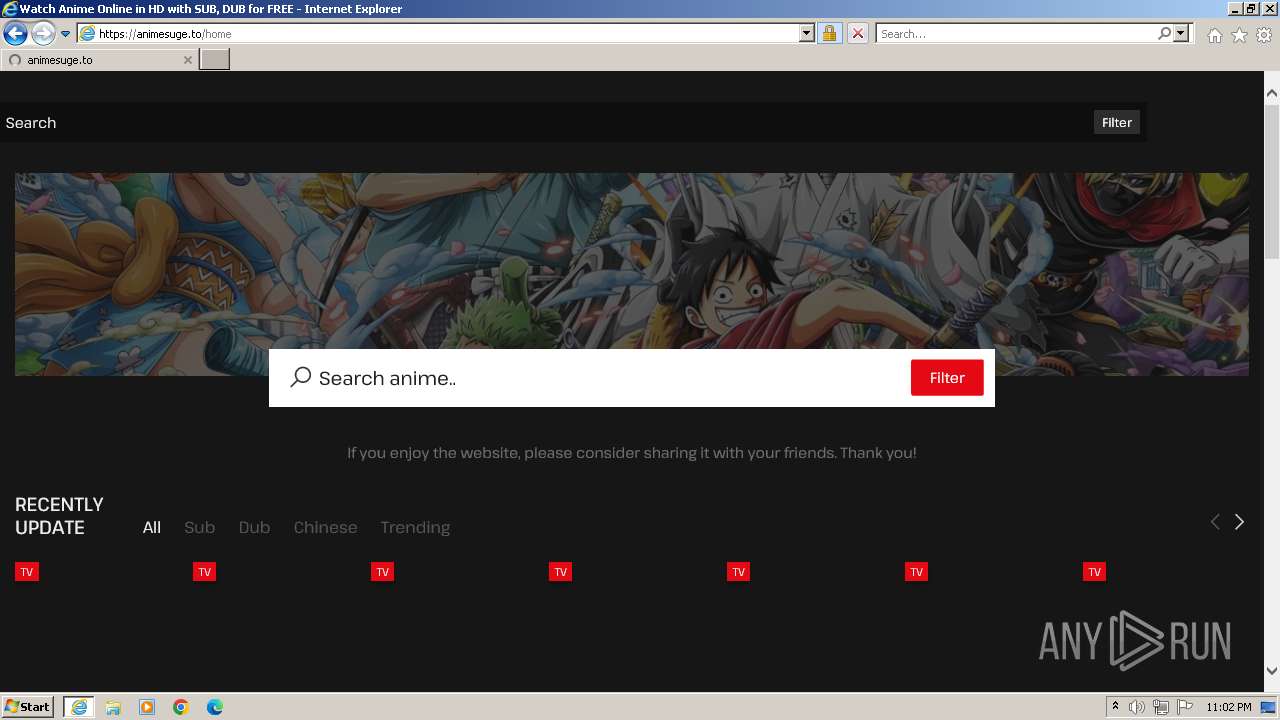Screen dimensions: 1280x720
Task: Launch Edge from the taskbar
Action: tap(215, 707)
